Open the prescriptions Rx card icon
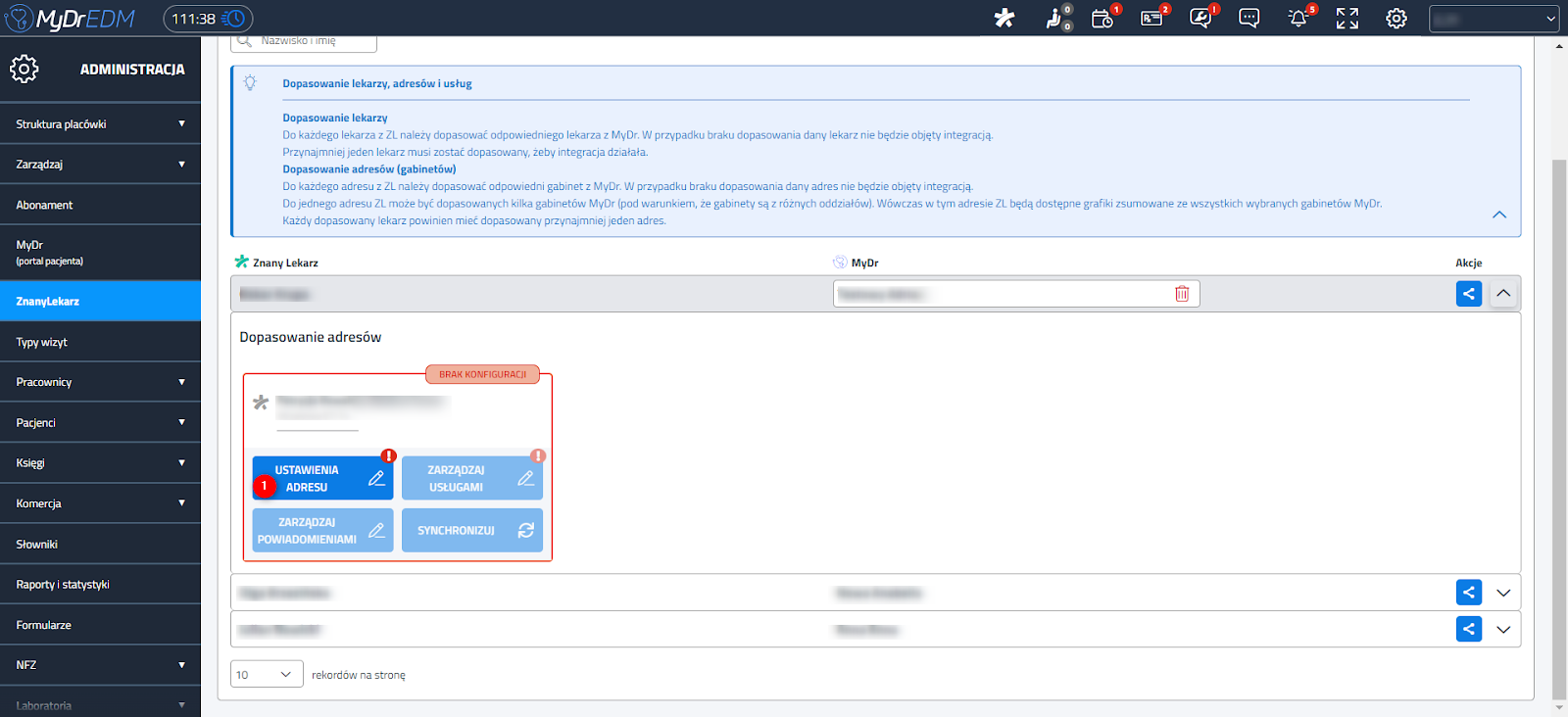The image size is (1568, 717). click(1151, 18)
